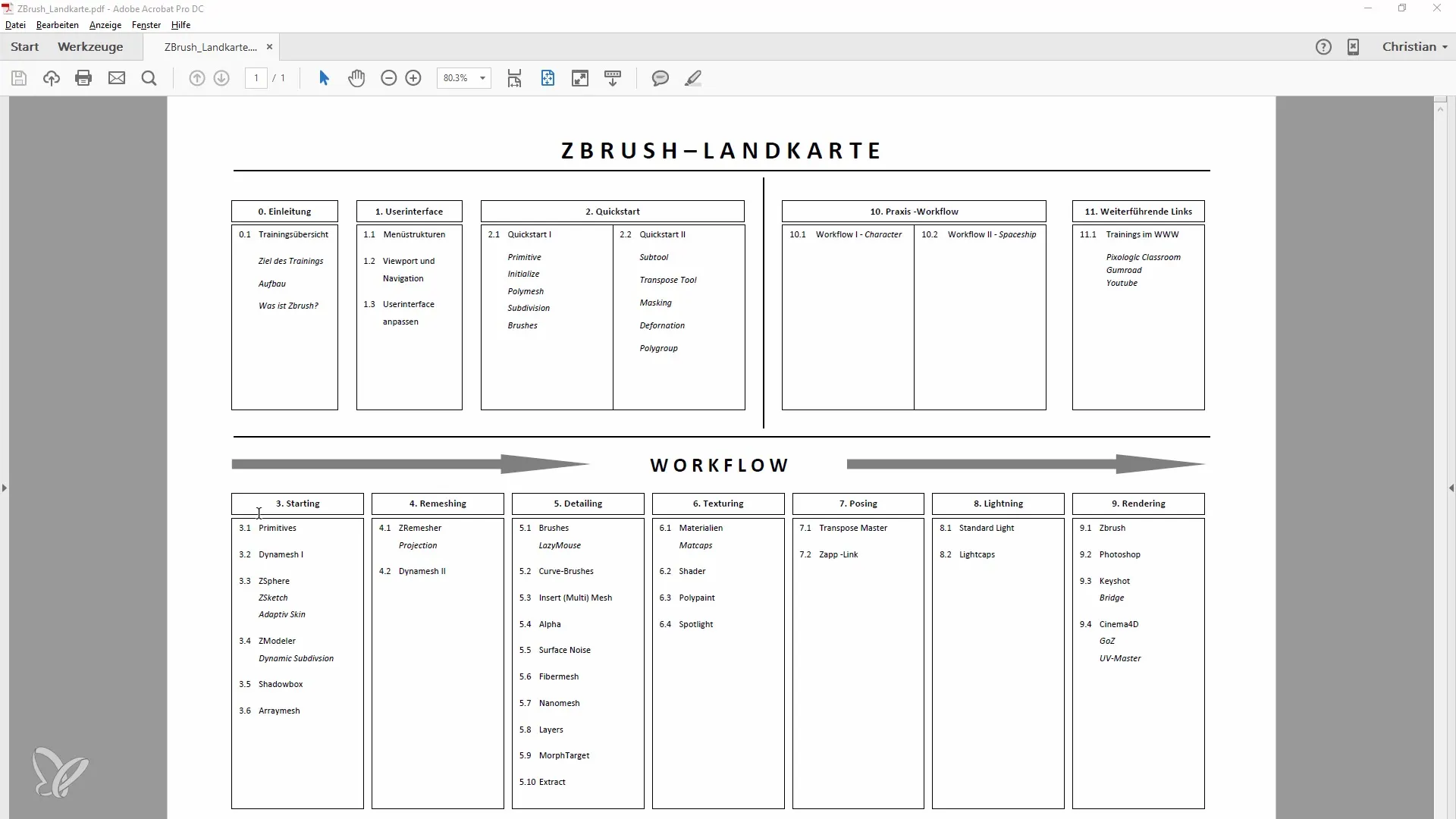
Task: Click the Start tab
Action: 24,46
